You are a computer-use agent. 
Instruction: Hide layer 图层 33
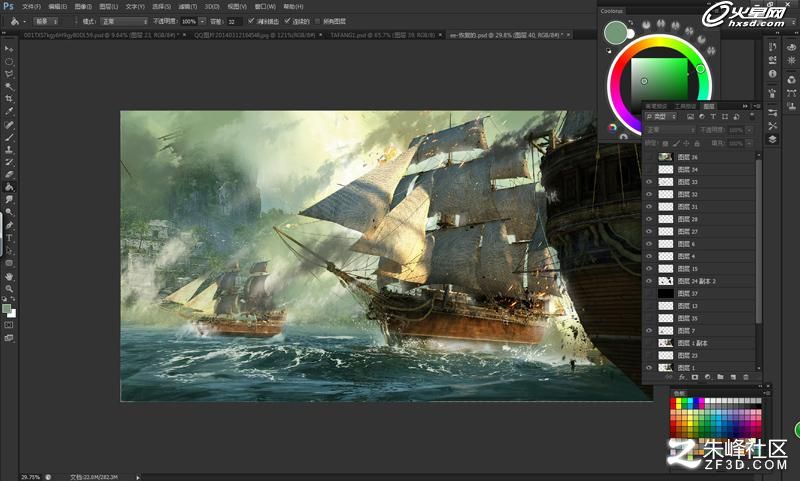(x=648, y=182)
